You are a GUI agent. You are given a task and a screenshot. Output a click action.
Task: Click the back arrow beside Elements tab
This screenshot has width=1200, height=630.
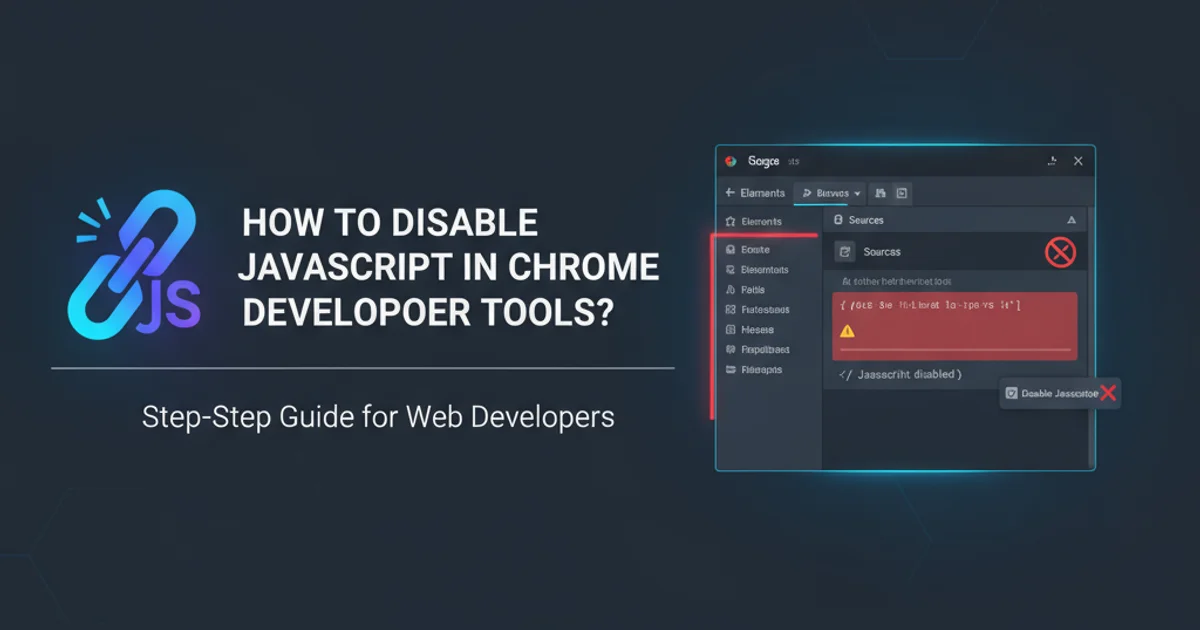pyautogui.click(x=729, y=193)
